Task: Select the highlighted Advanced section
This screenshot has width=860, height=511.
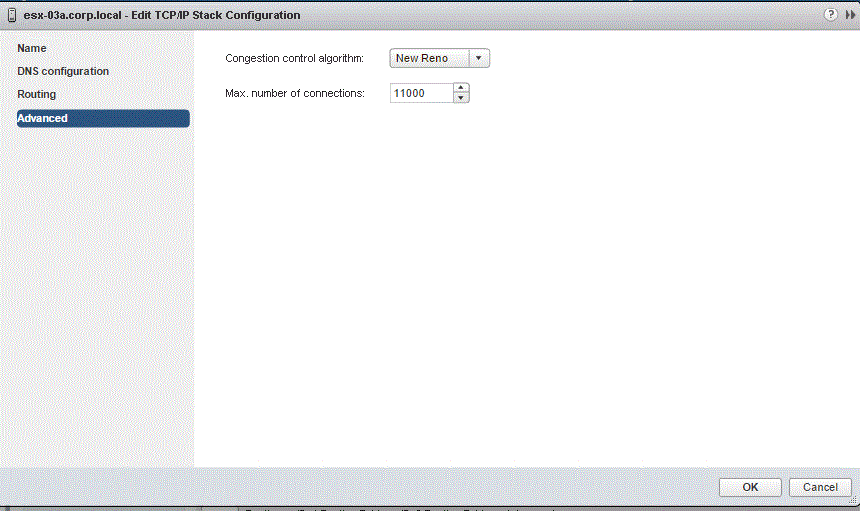Action: pyautogui.click(x=102, y=118)
